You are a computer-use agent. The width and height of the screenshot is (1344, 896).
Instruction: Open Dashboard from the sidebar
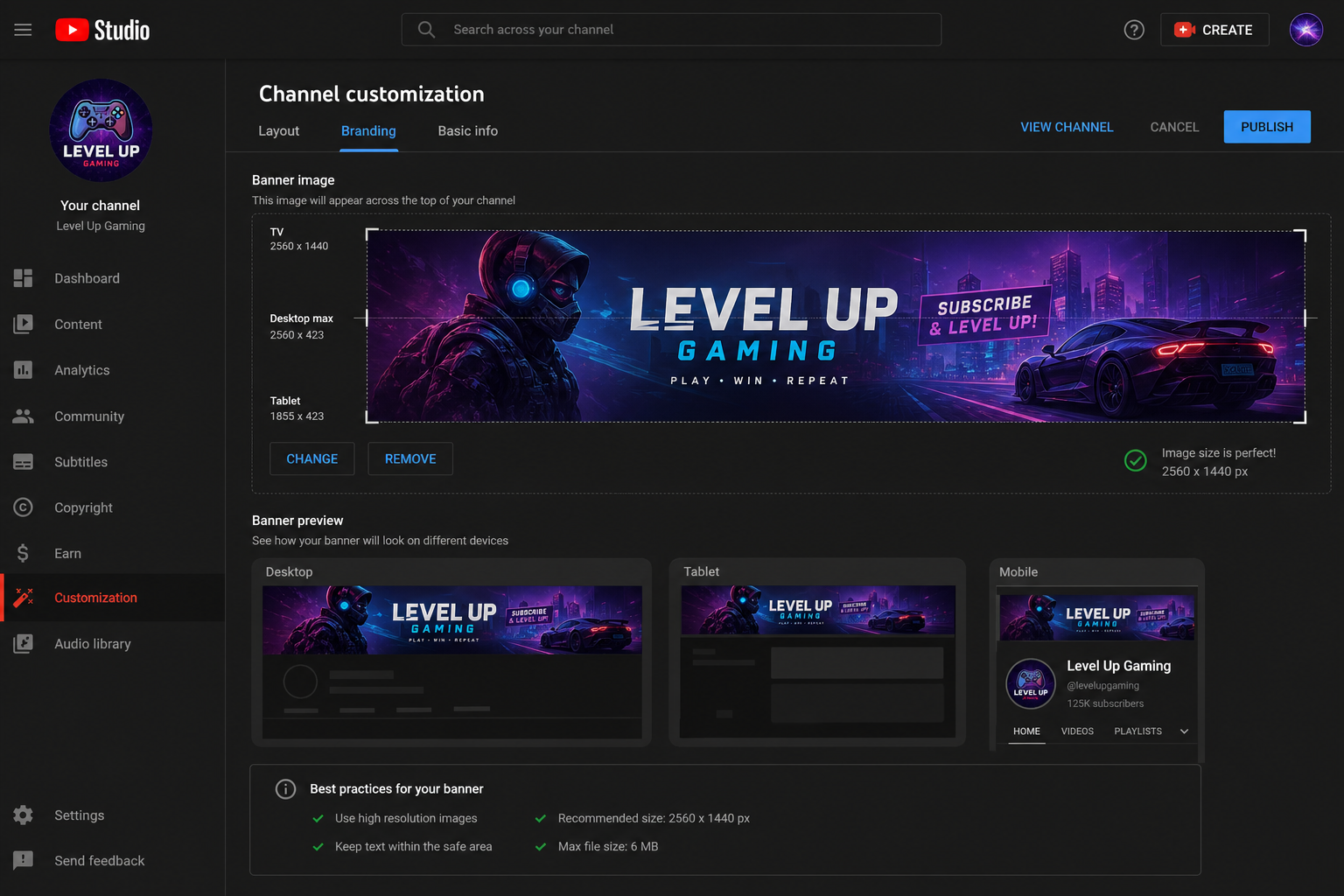112,278
